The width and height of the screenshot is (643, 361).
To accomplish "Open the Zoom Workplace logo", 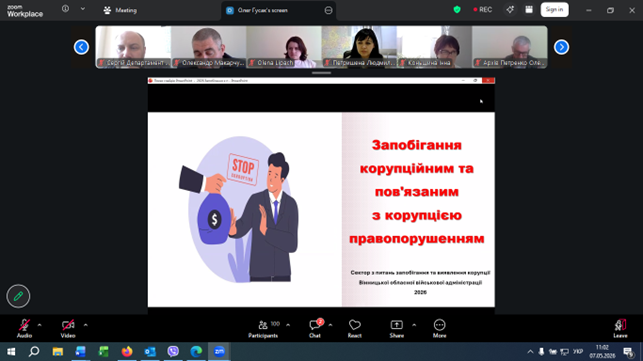I will pos(25,11).
